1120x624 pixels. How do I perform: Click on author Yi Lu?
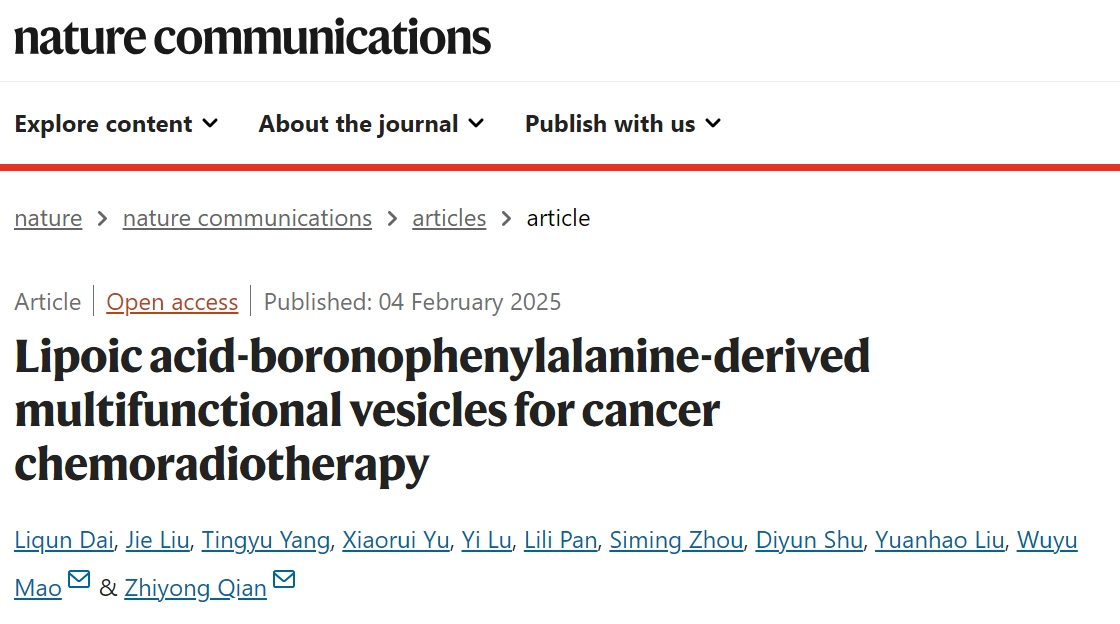[x=487, y=541]
